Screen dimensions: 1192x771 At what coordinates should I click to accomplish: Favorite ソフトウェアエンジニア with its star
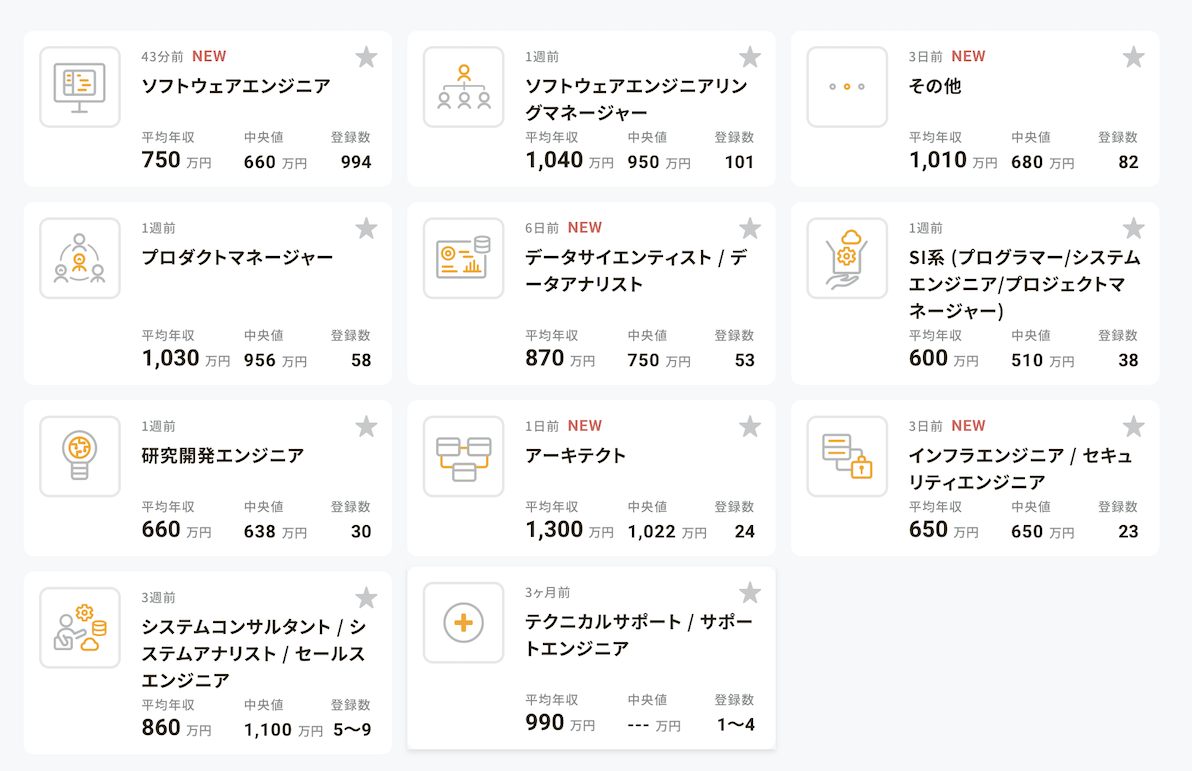[366, 57]
